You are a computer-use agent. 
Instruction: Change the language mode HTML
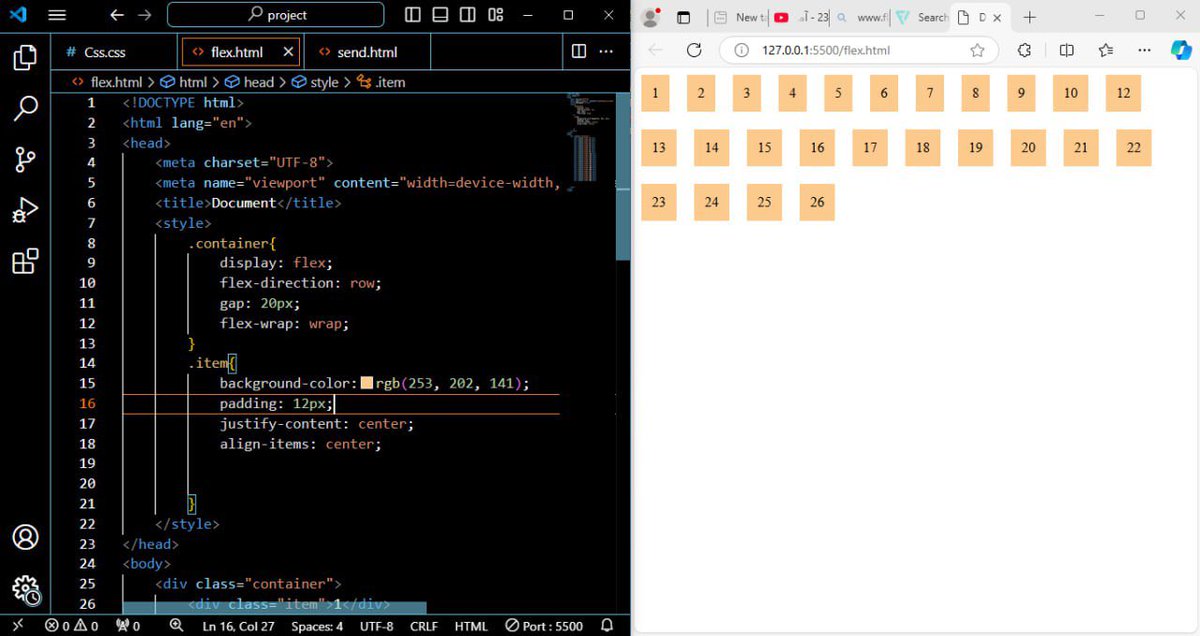point(471,626)
